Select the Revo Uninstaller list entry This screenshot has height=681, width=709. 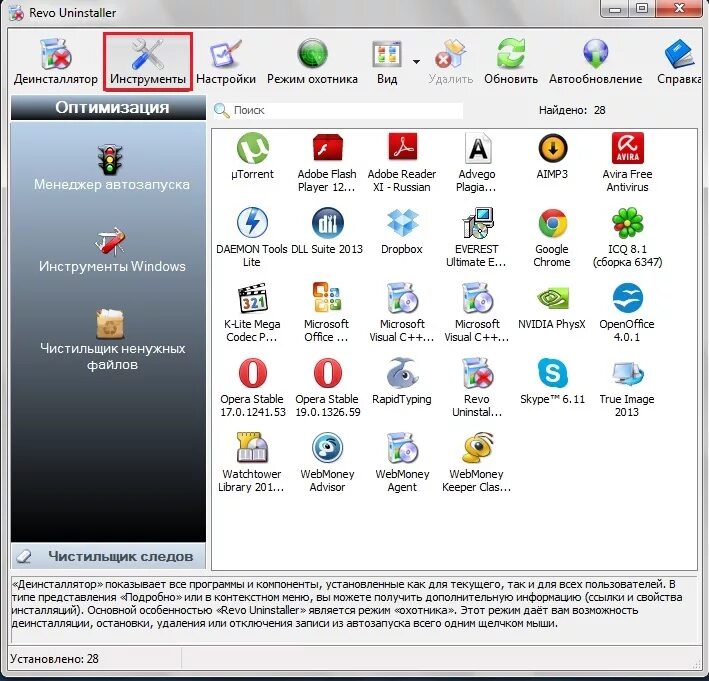477,387
